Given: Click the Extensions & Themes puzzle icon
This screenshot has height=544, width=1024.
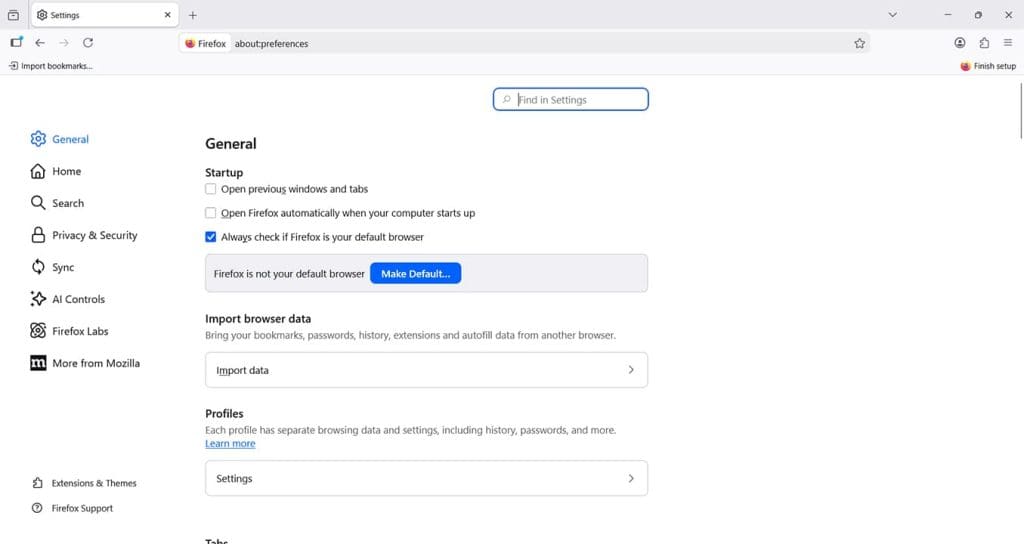Looking at the screenshot, I should tap(37, 483).
